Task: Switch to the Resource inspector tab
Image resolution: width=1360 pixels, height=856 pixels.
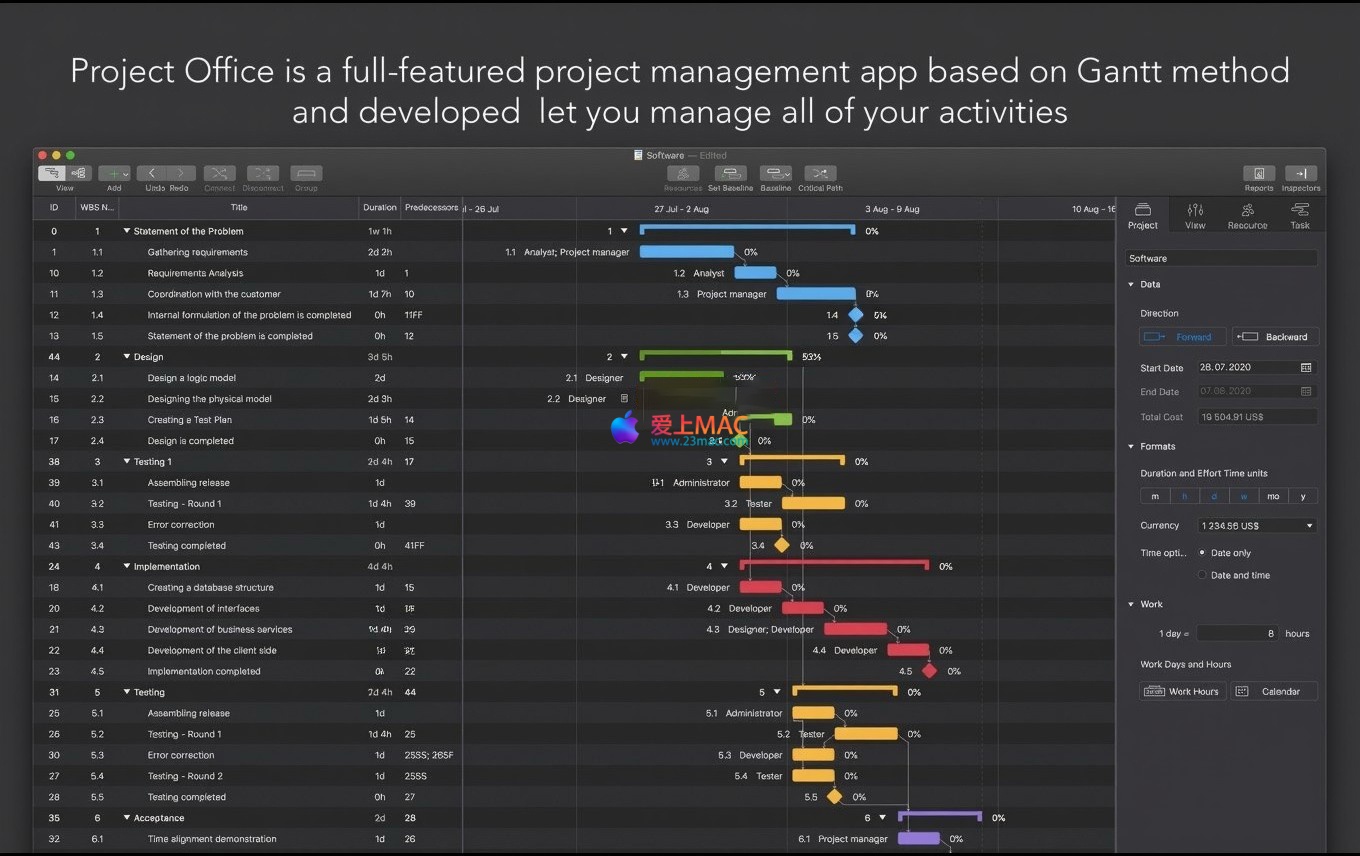Action: pyautogui.click(x=1247, y=215)
